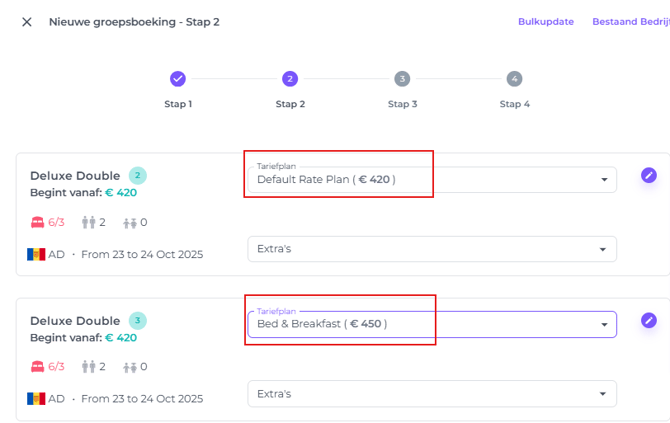The width and height of the screenshot is (670, 423).
Task: Jump to Stap 3 in the stepper
Action: click(402, 79)
